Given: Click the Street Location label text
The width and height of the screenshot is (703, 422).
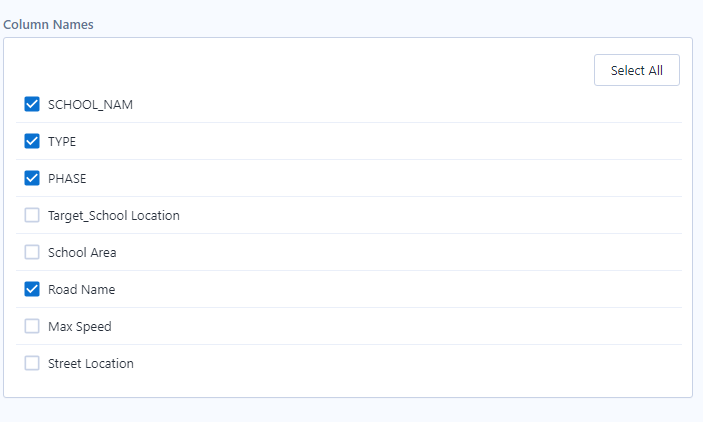Looking at the screenshot, I should [x=90, y=364].
